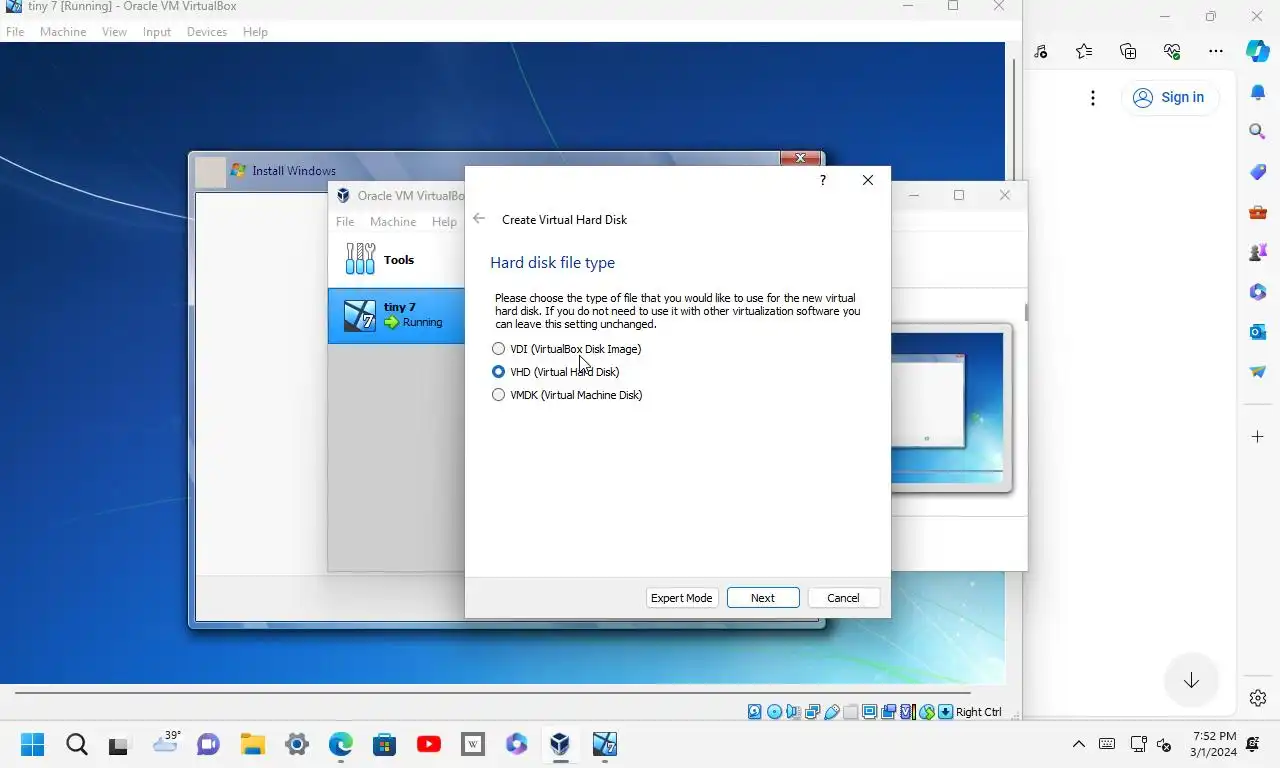Click the mouse integration status icon
The image size is (1280, 768).
[x=927, y=712]
